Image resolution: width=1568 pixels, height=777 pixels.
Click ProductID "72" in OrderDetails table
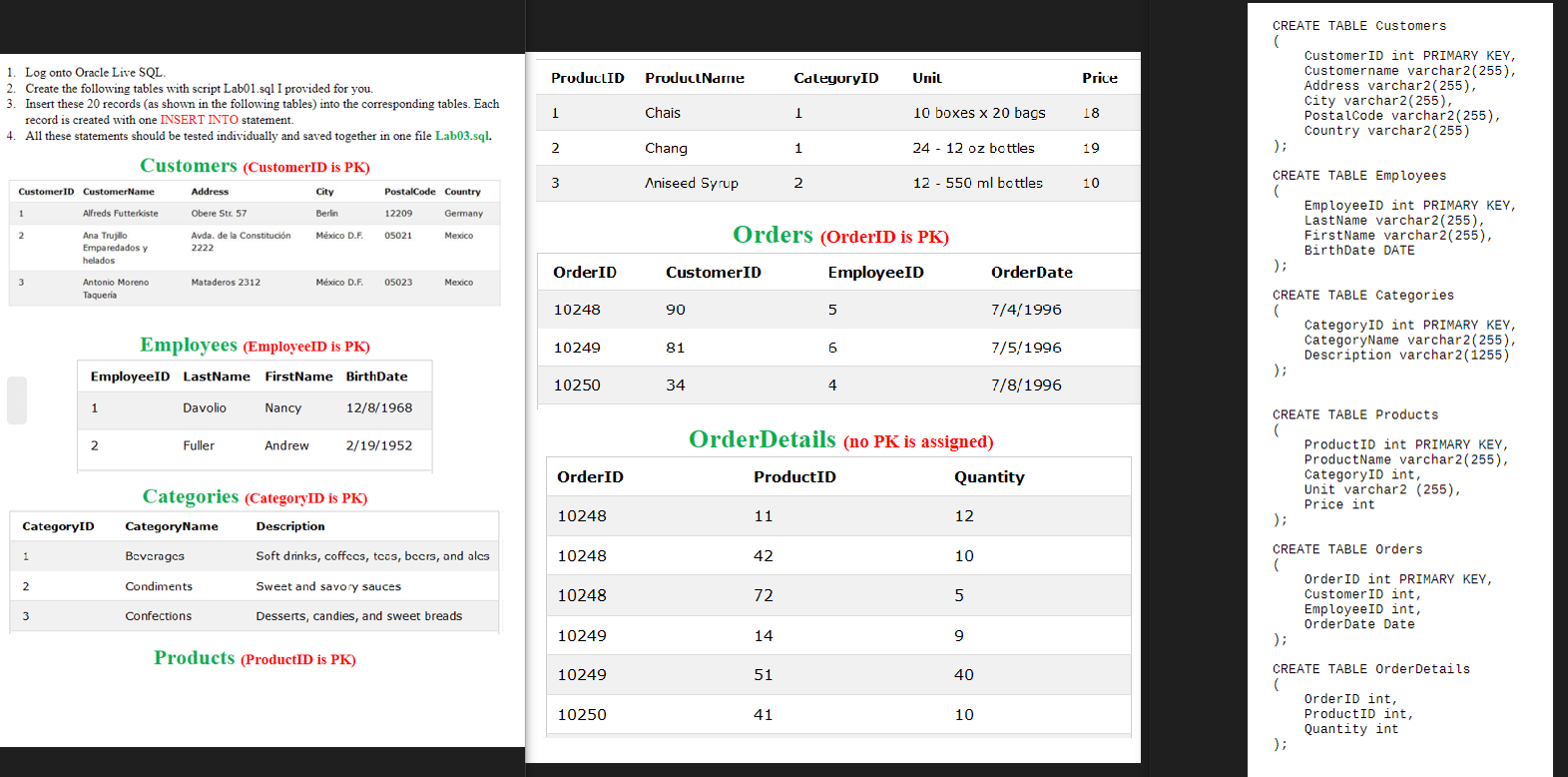click(764, 596)
